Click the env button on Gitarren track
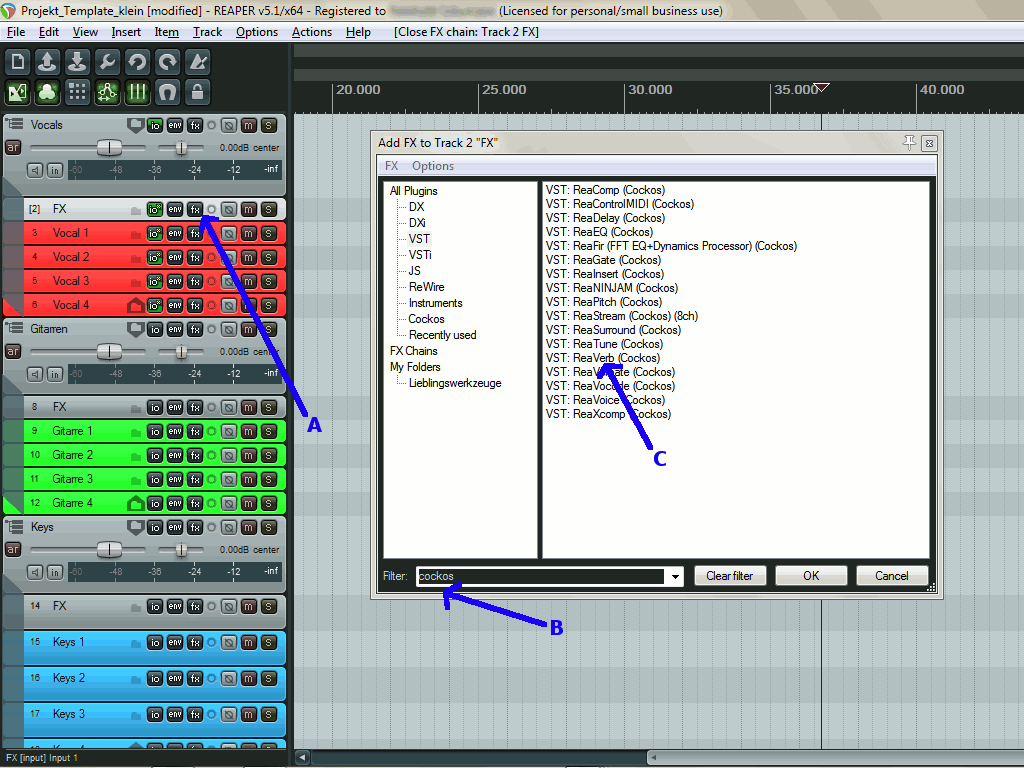This screenshot has width=1024, height=768. tap(174, 329)
